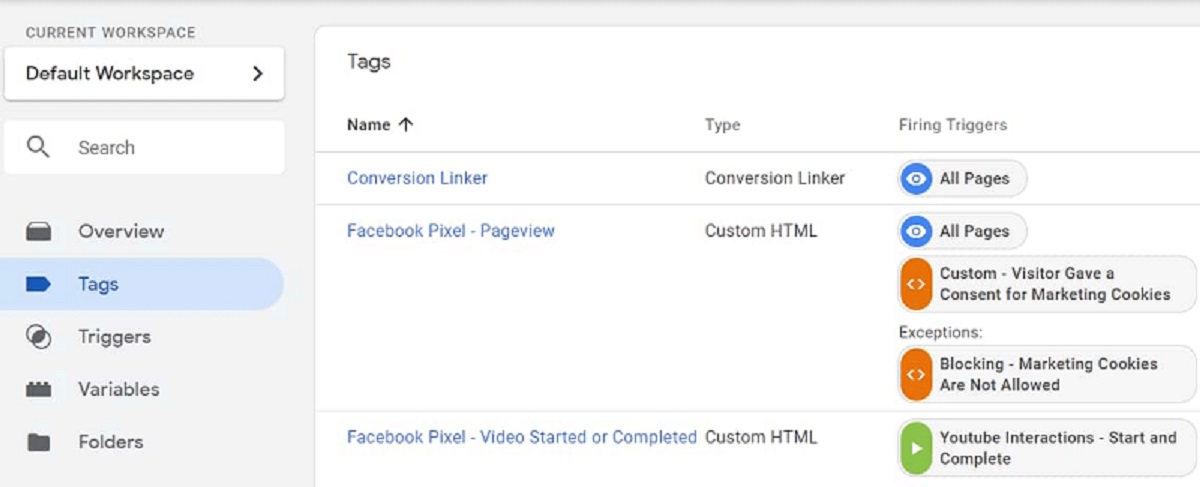Open the Facebook Pixel - Pageview tag
This screenshot has width=1200, height=487.
coord(450,231)
